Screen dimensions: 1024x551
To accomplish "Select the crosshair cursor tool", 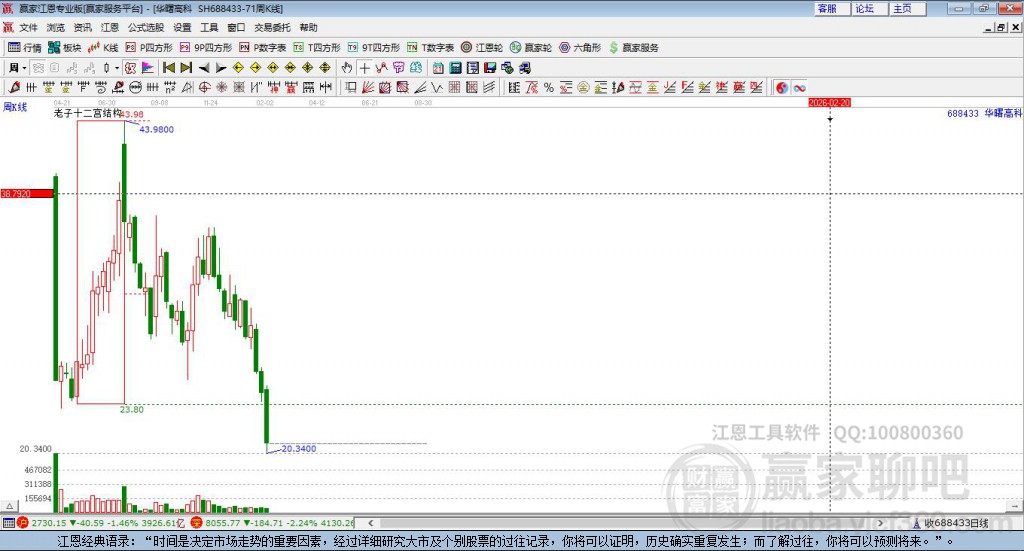I will [364, 68].
